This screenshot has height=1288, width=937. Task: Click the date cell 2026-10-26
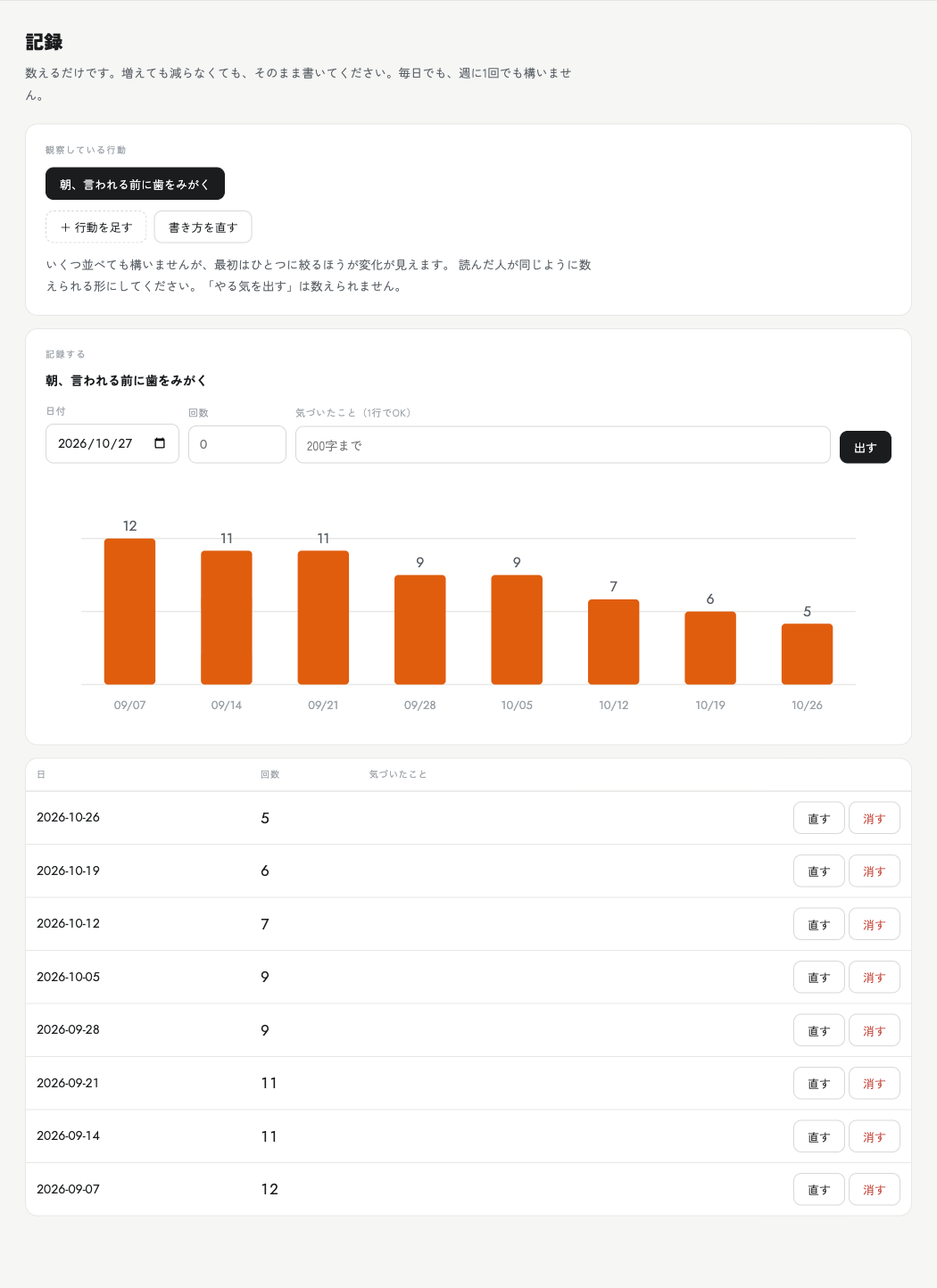(68, 817)
